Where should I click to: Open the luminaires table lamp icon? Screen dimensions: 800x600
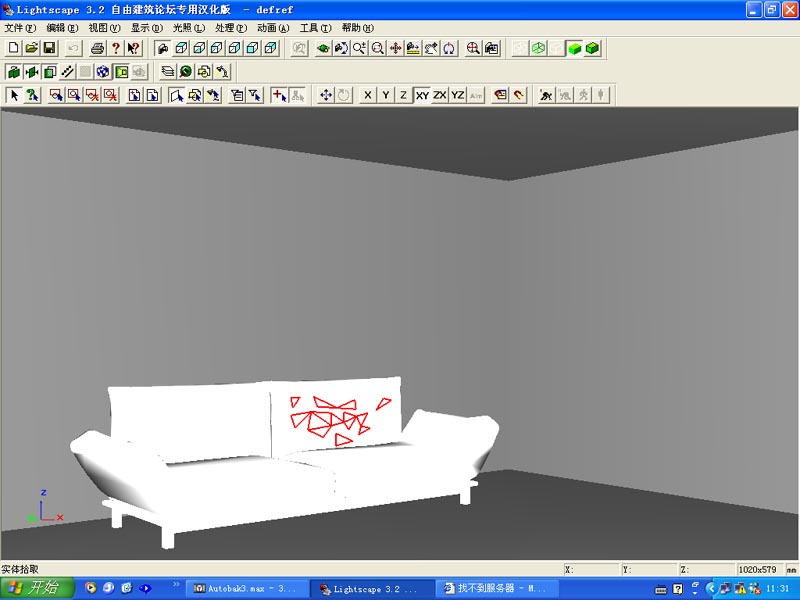222,71
